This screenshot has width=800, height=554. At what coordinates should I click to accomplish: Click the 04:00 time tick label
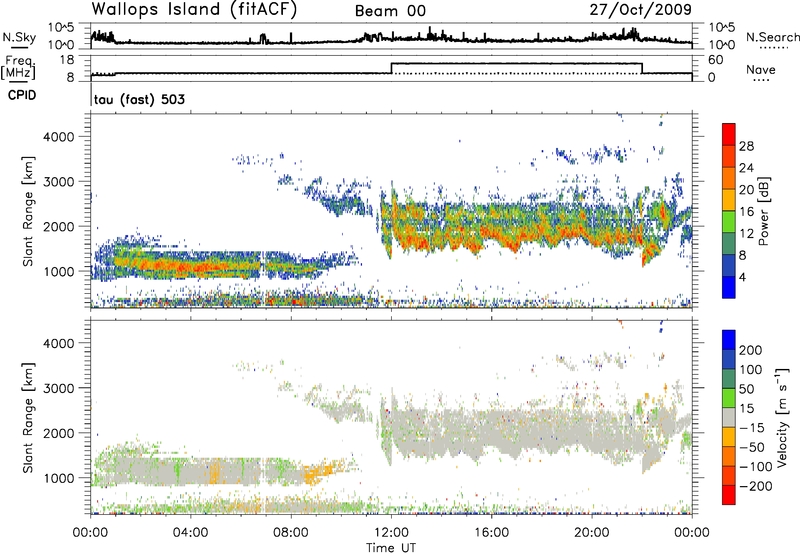(190, 533)
